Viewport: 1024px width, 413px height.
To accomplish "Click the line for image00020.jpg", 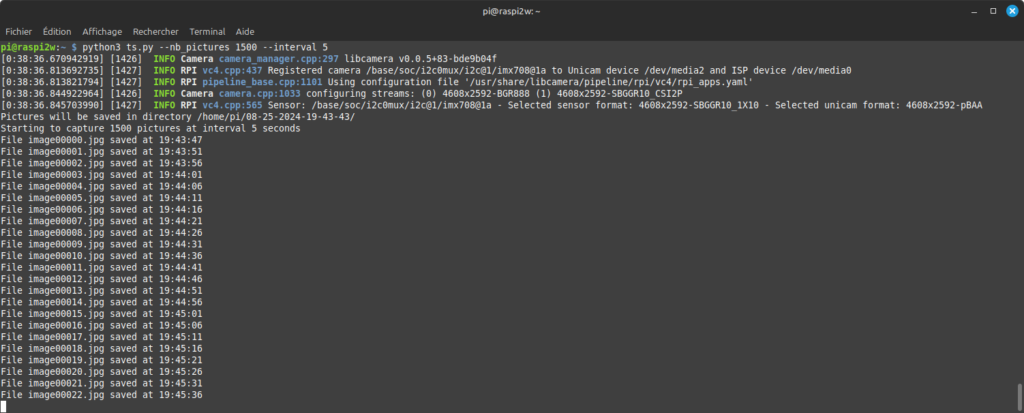I will [x=101, y=372].
